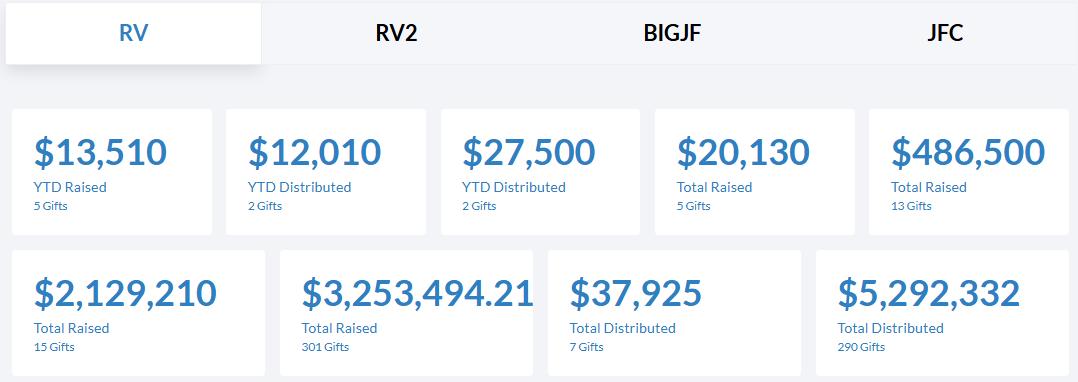1078x382 pixels.
Task: Click the 301 Gifts label
Action: coord(325,347)
